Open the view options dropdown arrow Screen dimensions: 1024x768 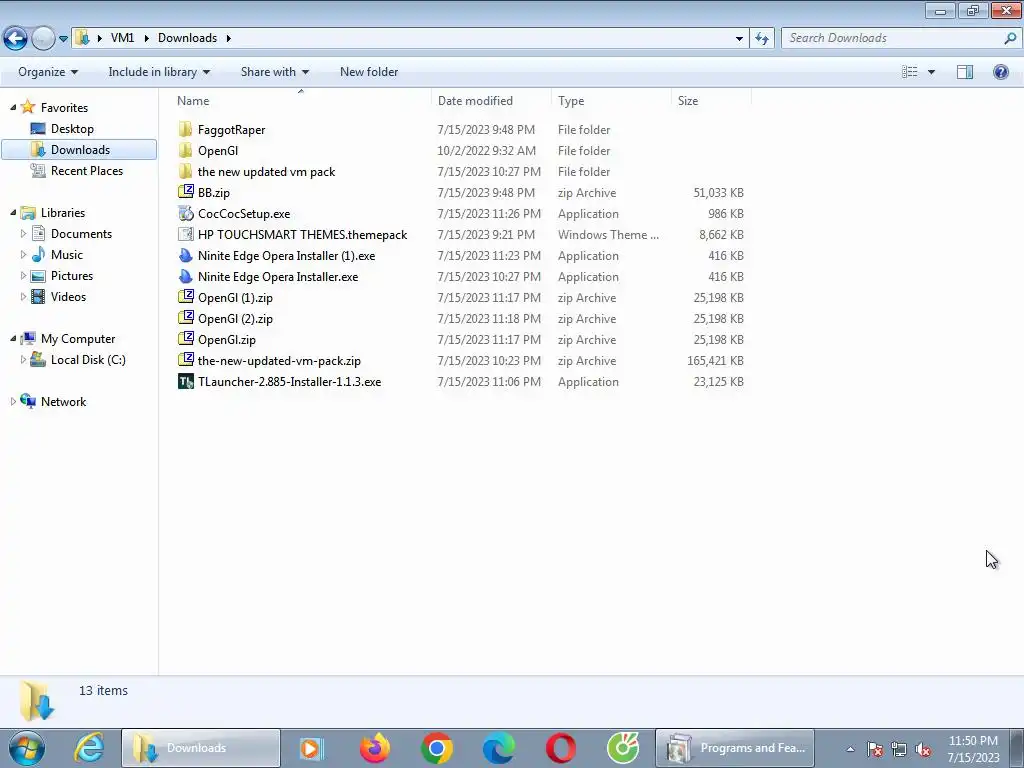(x=931, y=72)
